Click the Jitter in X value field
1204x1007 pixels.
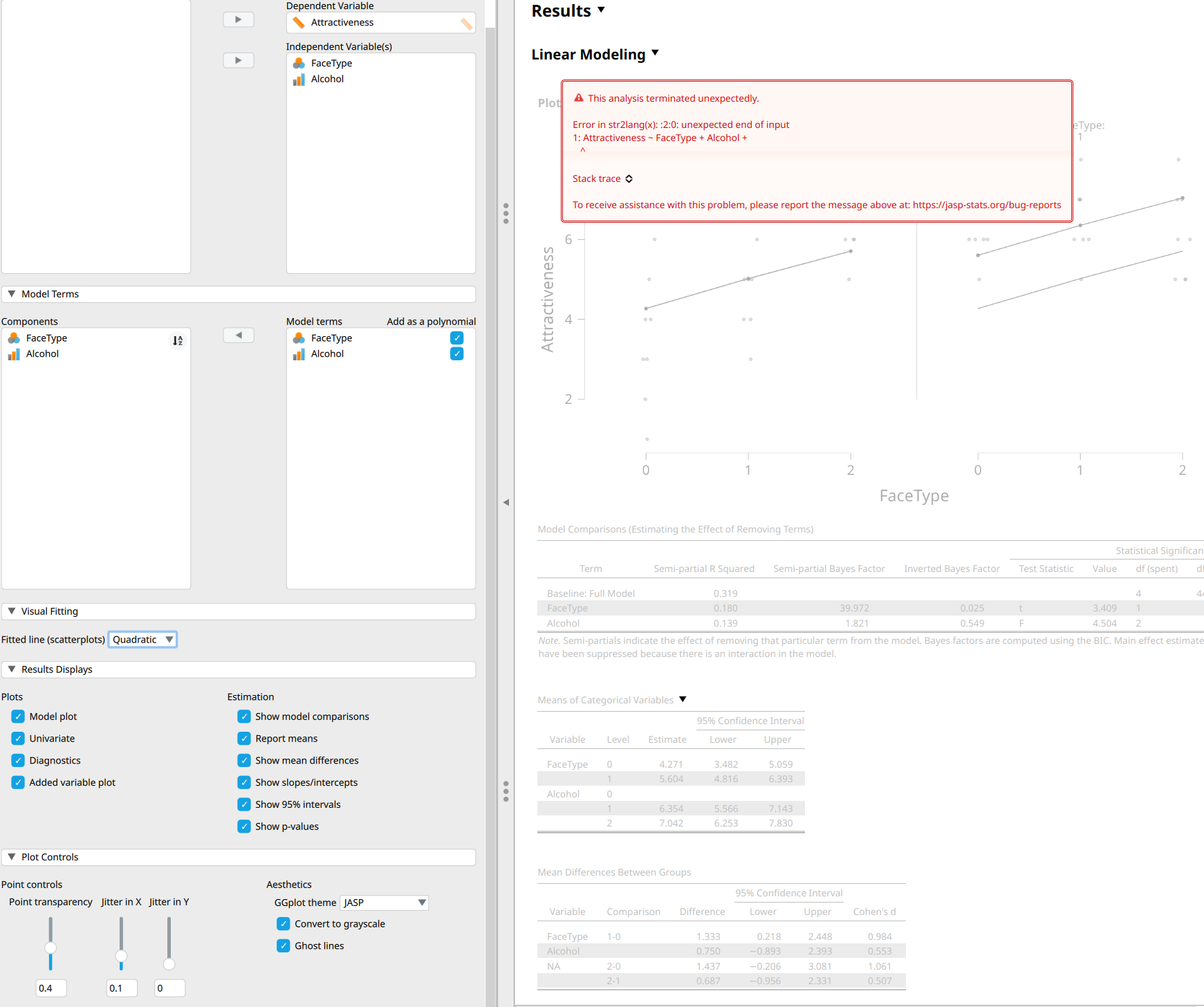[x=122, y=988]
